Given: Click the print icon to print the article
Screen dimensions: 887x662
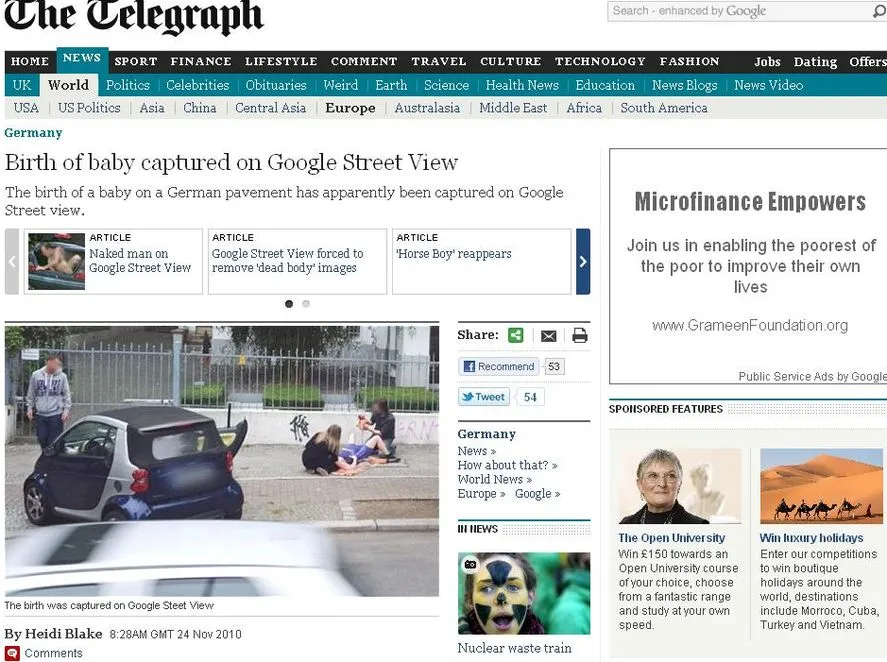Looking at the screenshot, I should [580, 335].
